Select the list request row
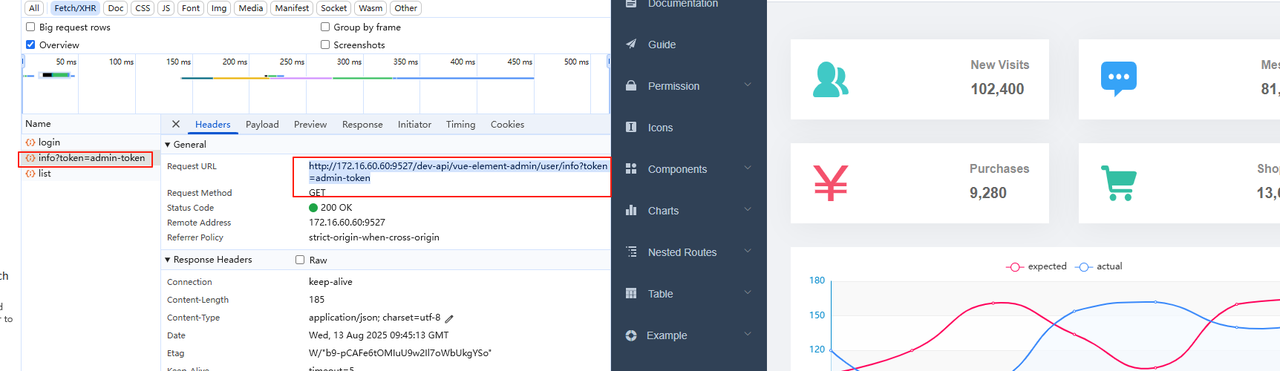 pyautogui.click(x=91, y=174)
